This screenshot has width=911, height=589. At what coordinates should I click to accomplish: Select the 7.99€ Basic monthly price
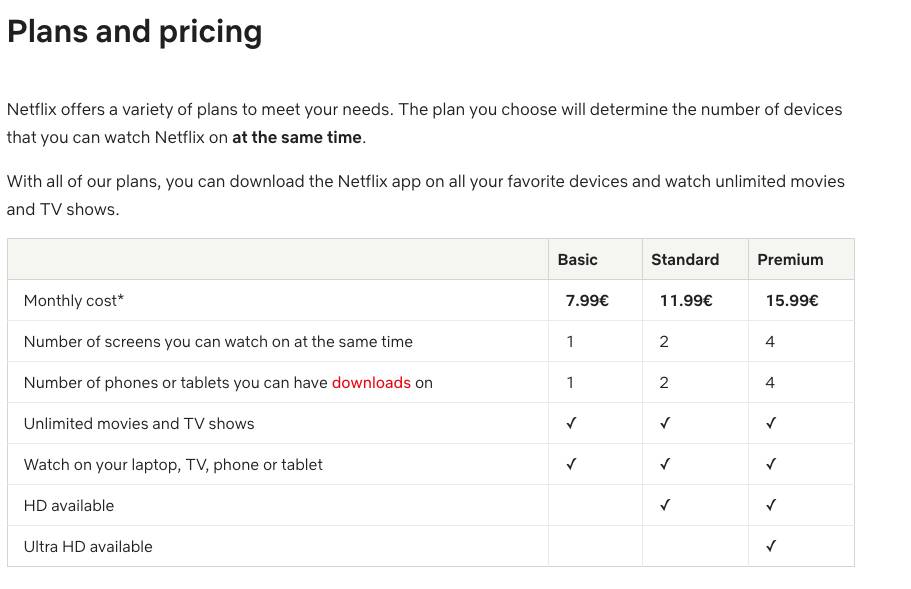pyautogui.click(x=587, y=301)
